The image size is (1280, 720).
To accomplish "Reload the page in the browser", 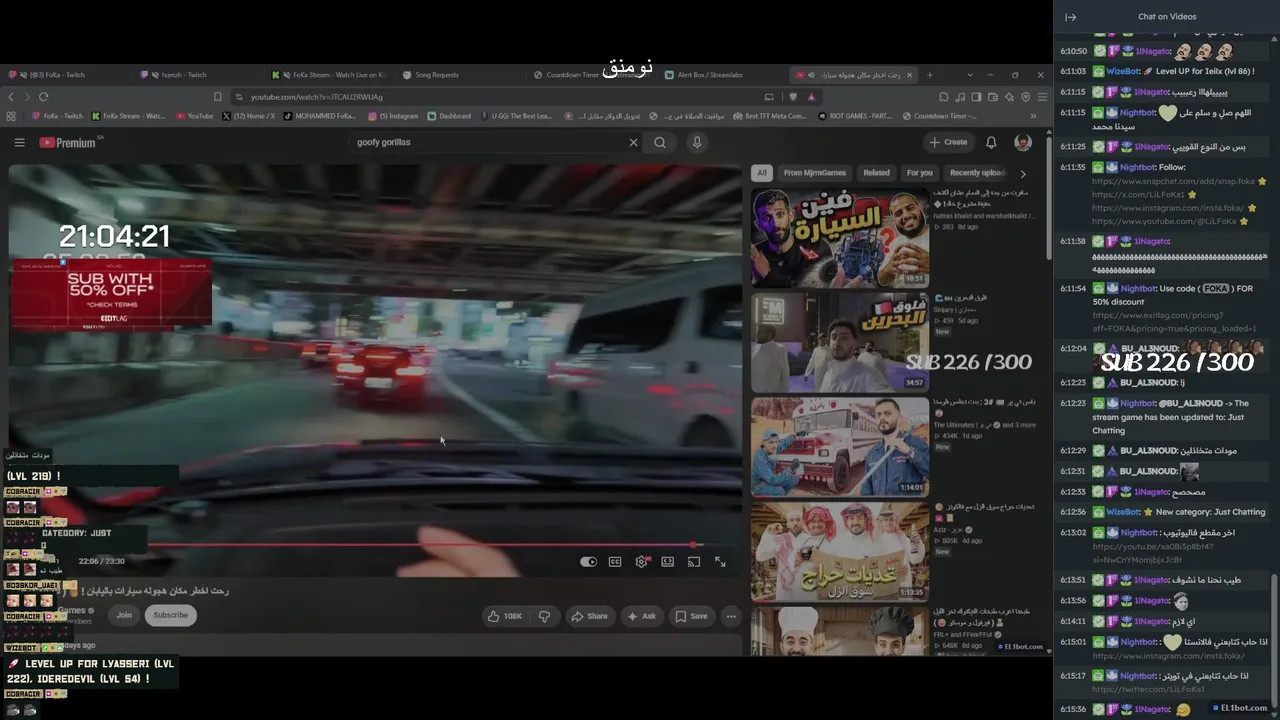I will (x=44, y=97).
